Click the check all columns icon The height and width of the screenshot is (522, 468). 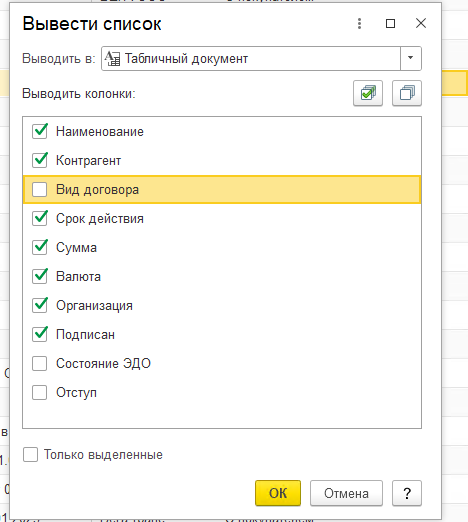[368, 93]
